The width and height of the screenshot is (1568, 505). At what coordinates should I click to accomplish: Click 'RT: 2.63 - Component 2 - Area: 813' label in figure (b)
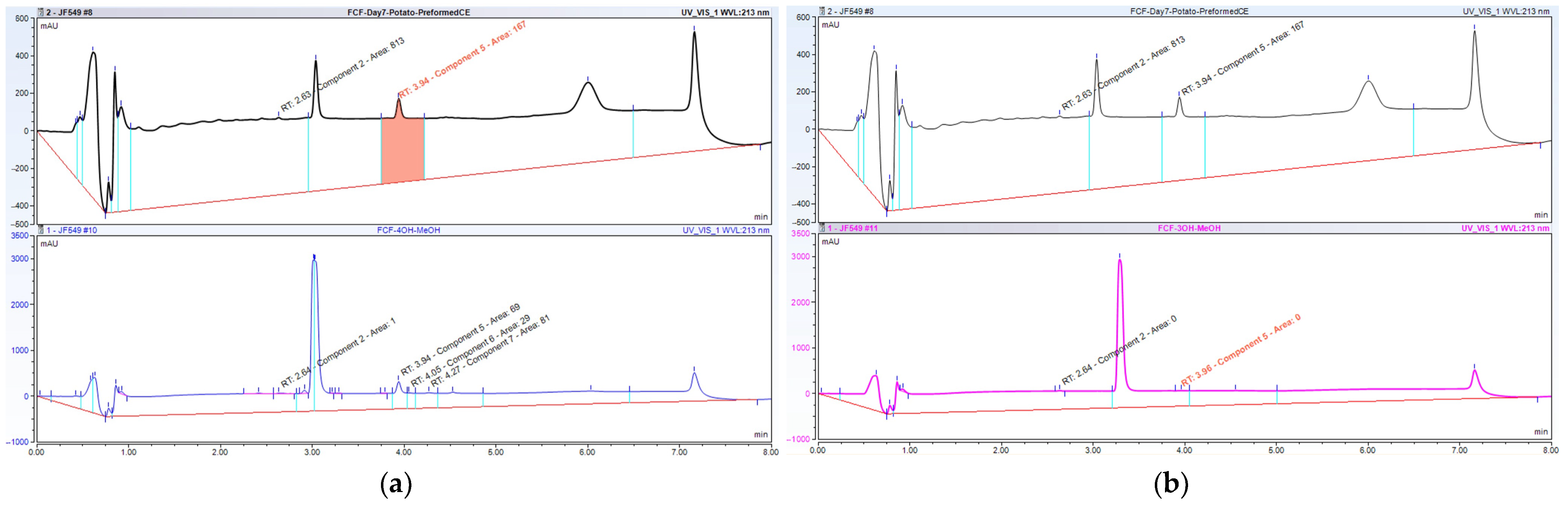point(1123,73)
